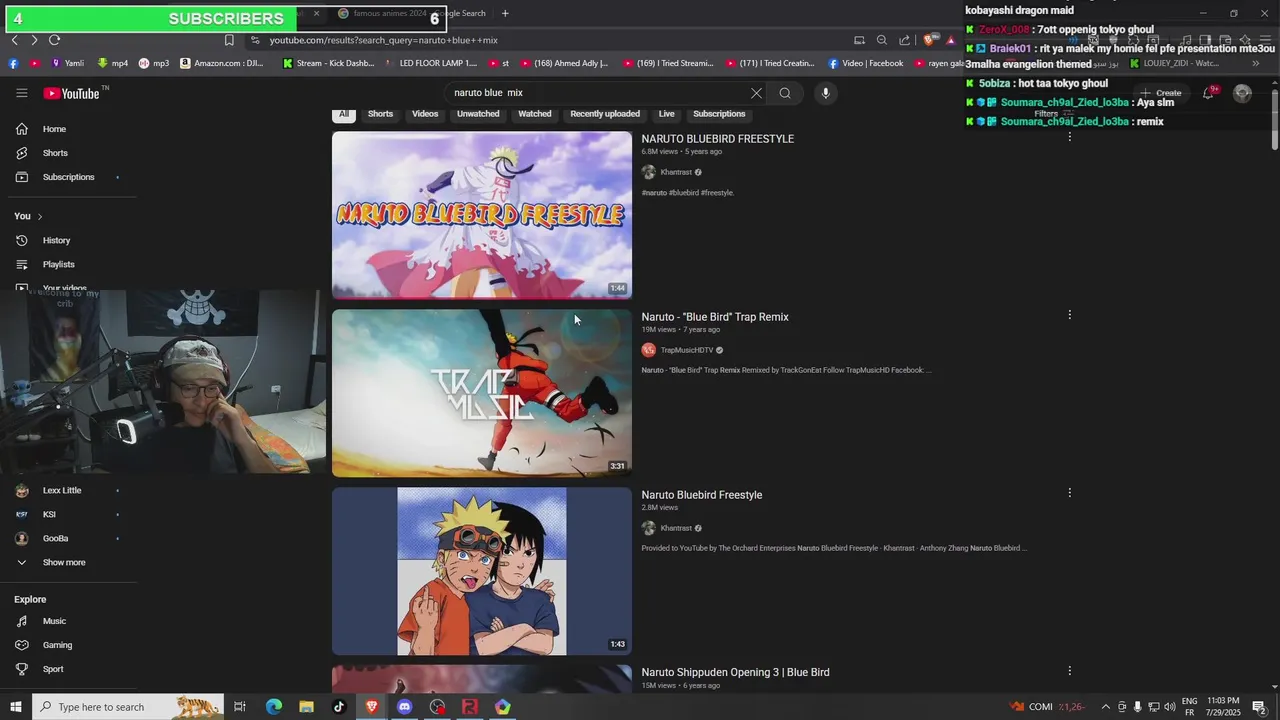The width and height of the screenshot is (1280, 720).
Task: Open KSI channel subscription
Action: tap(49, 514)
